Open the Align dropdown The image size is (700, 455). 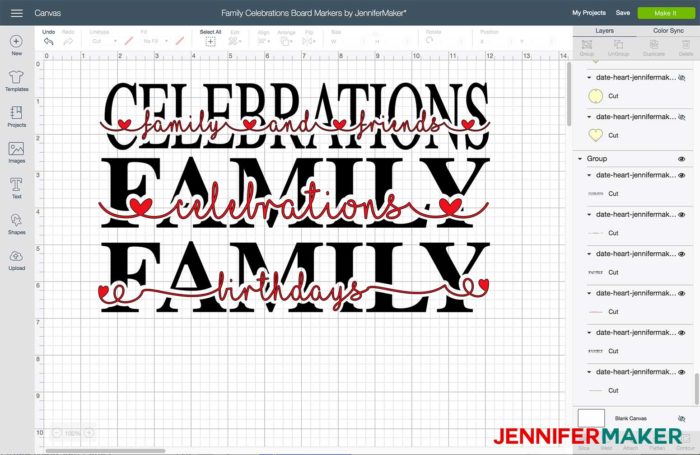263,42
